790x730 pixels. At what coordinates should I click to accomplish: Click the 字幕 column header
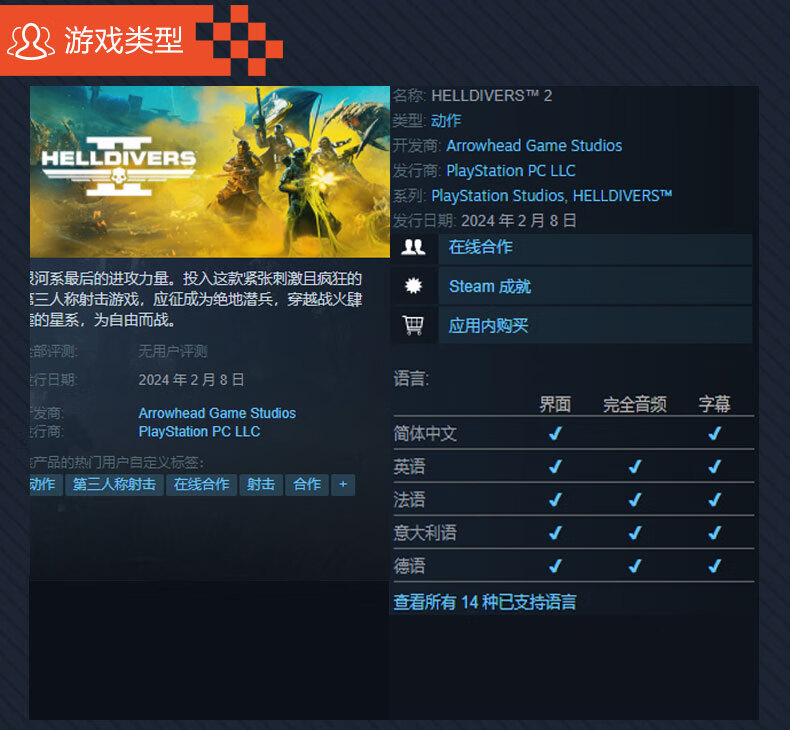click(714, 404)
